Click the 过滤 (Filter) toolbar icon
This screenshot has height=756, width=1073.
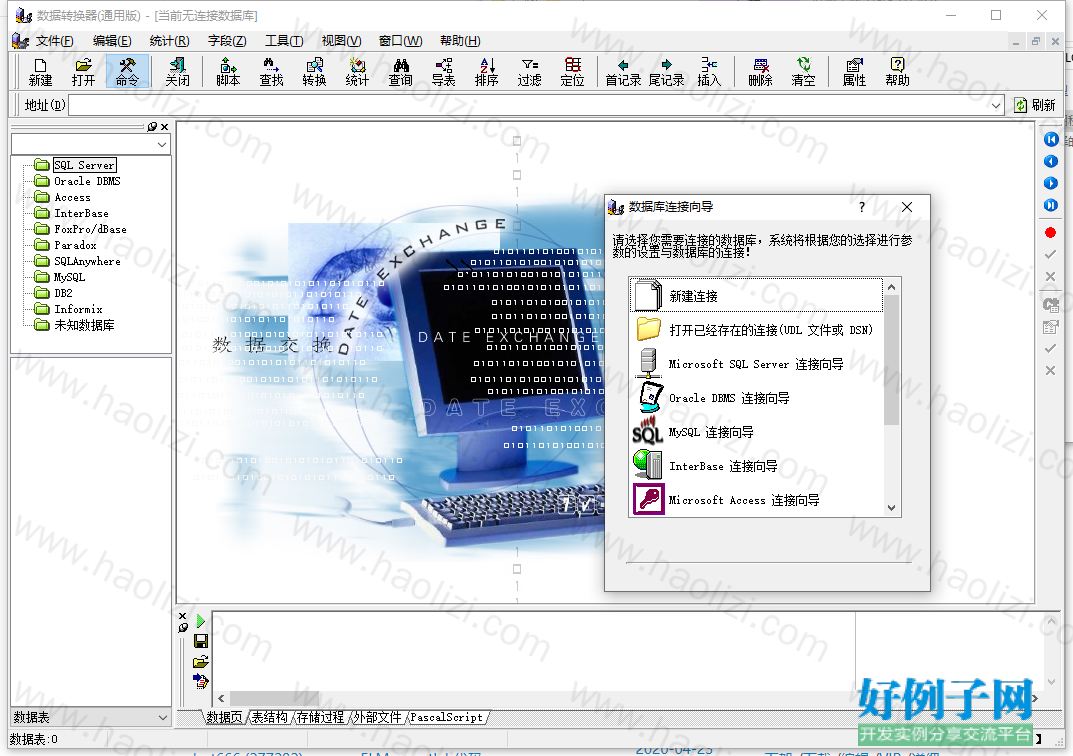(530, 72)
